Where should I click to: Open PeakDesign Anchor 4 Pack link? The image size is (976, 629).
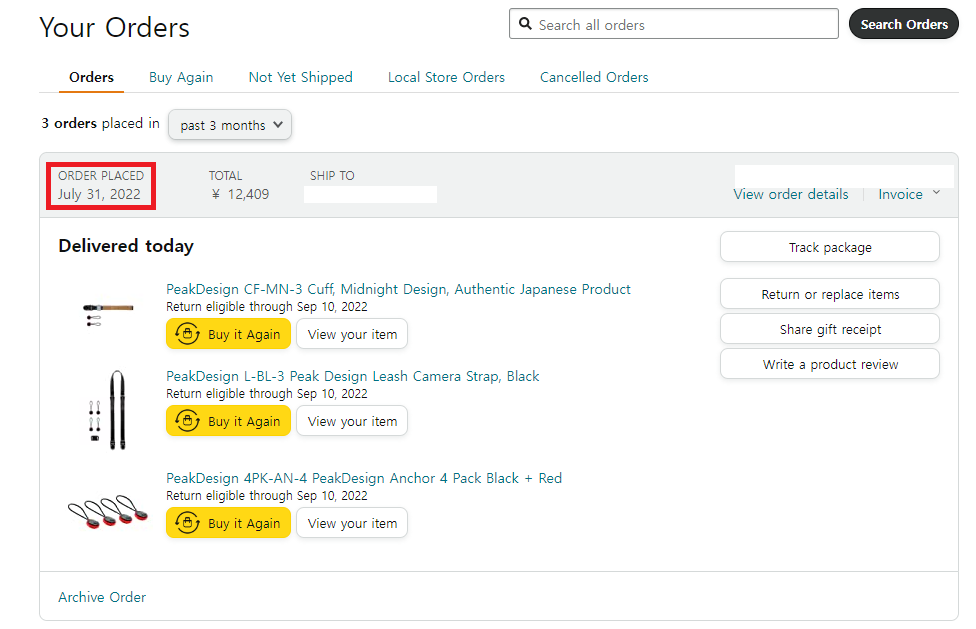364,478
